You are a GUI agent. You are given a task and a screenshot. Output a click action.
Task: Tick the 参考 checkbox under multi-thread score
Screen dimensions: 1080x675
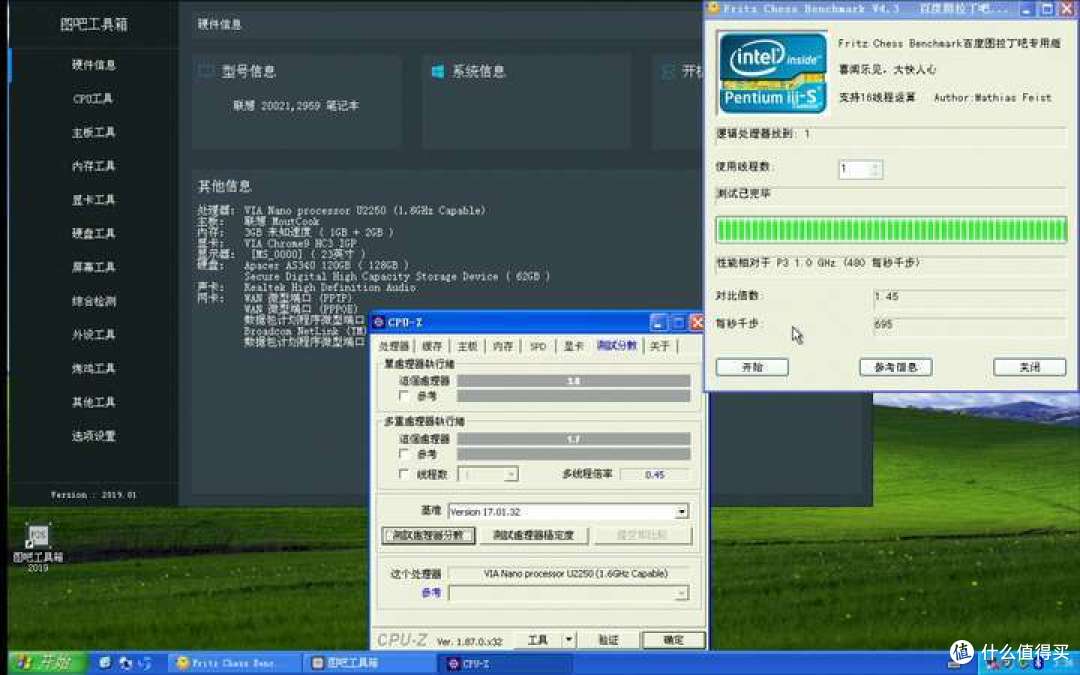(404, 454)
